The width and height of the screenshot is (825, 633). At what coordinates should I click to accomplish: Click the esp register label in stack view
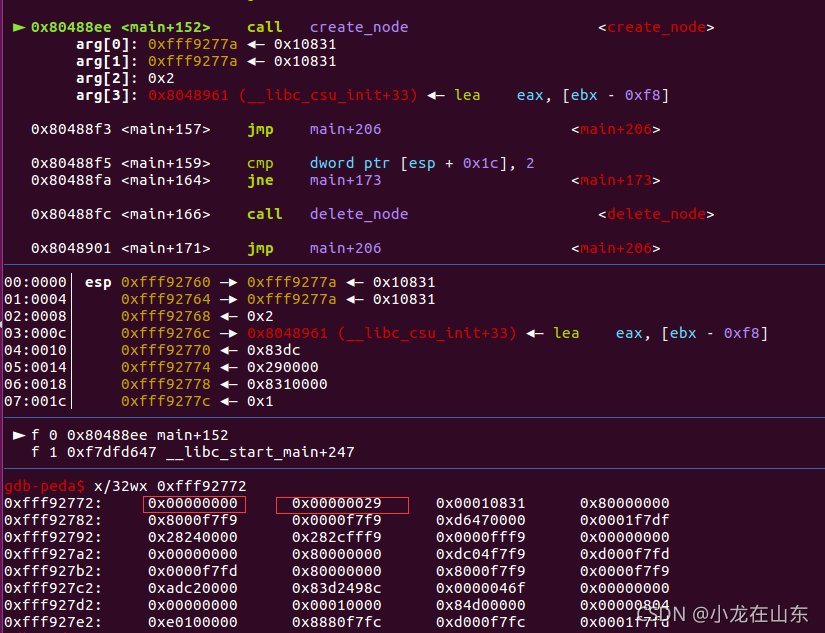click(98, 283)
